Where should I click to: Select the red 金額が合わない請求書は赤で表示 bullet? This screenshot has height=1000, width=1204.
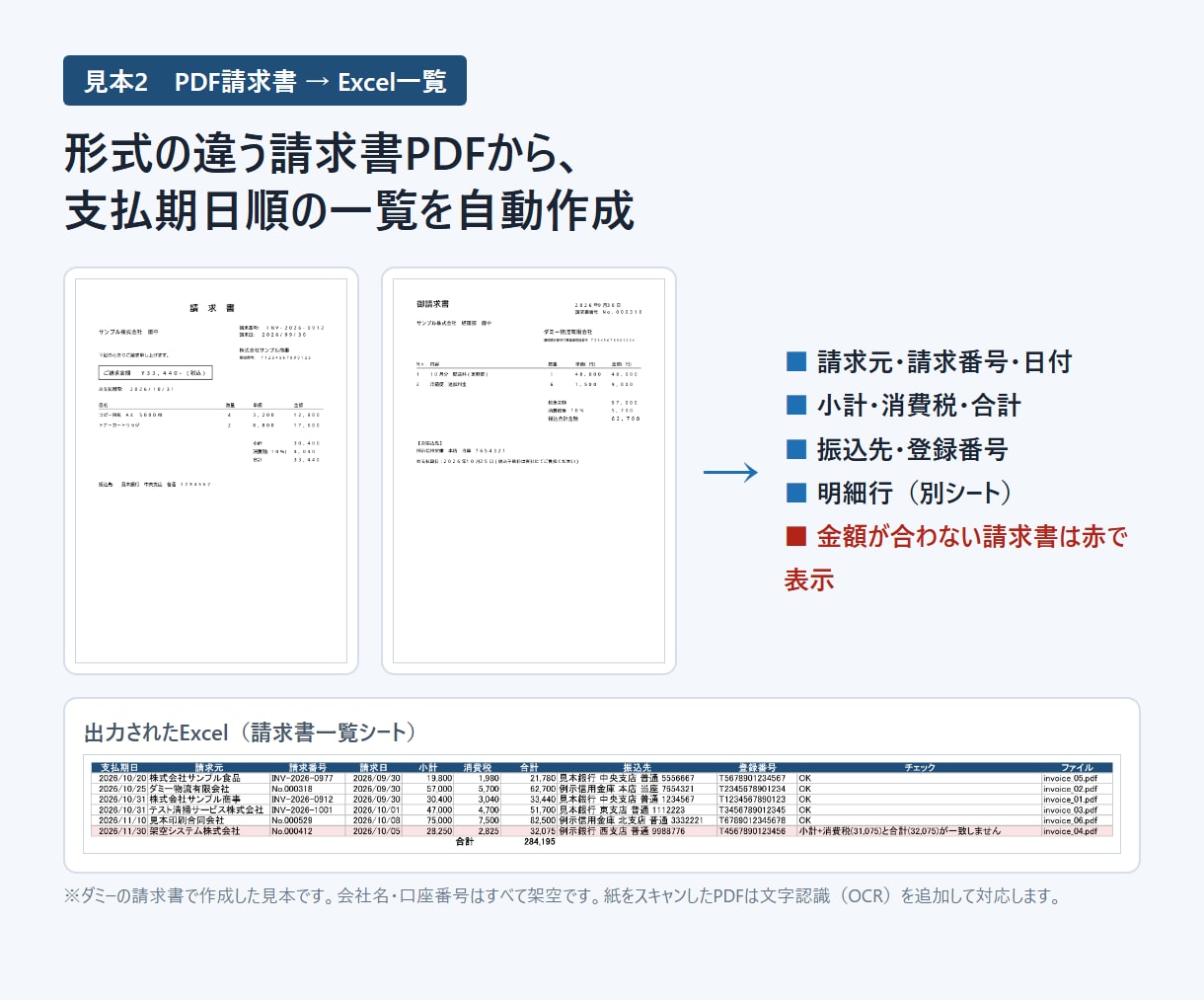tap(955, 558)
